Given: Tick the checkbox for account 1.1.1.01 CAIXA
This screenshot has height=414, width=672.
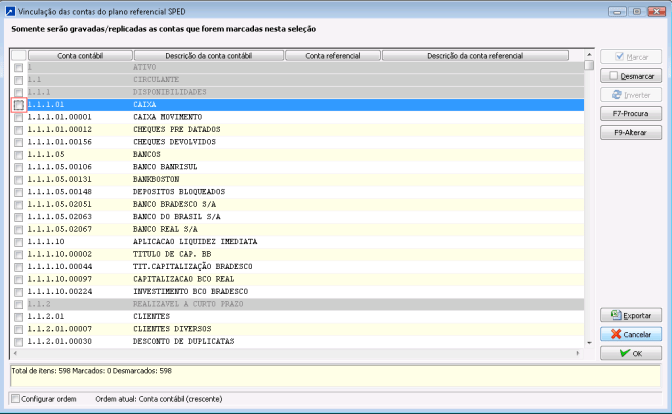Looking at the screenshot, I should point(18,105).
